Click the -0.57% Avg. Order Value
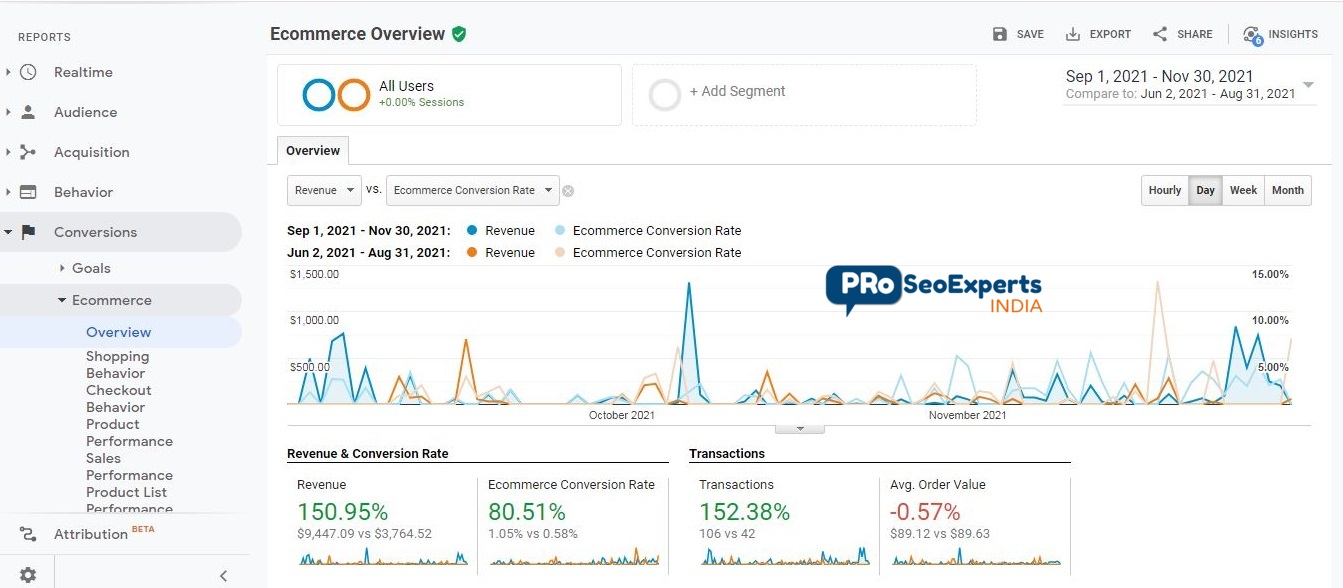Viewport: 1343px width, 588px height. [x=925, y=512]
